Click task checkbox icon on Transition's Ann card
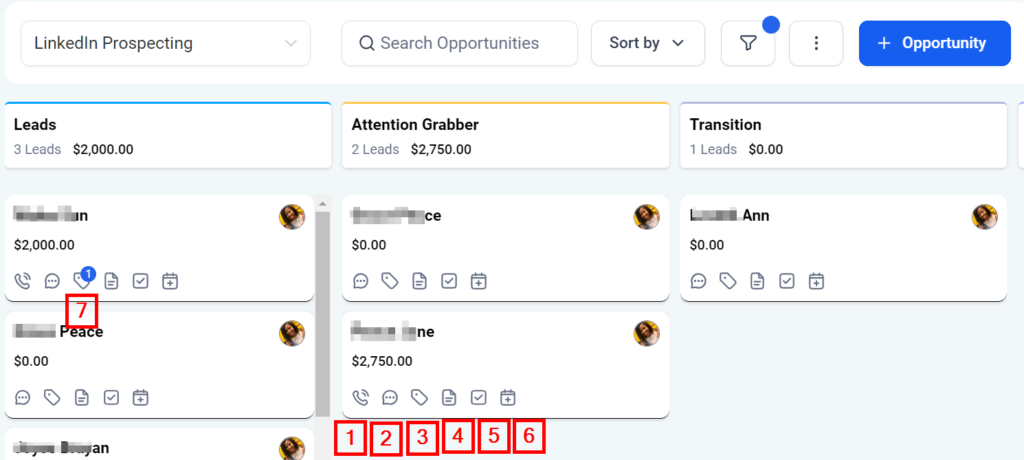Screen dimensions: 1024x460 pyautogui.click(x=788, y=281)
